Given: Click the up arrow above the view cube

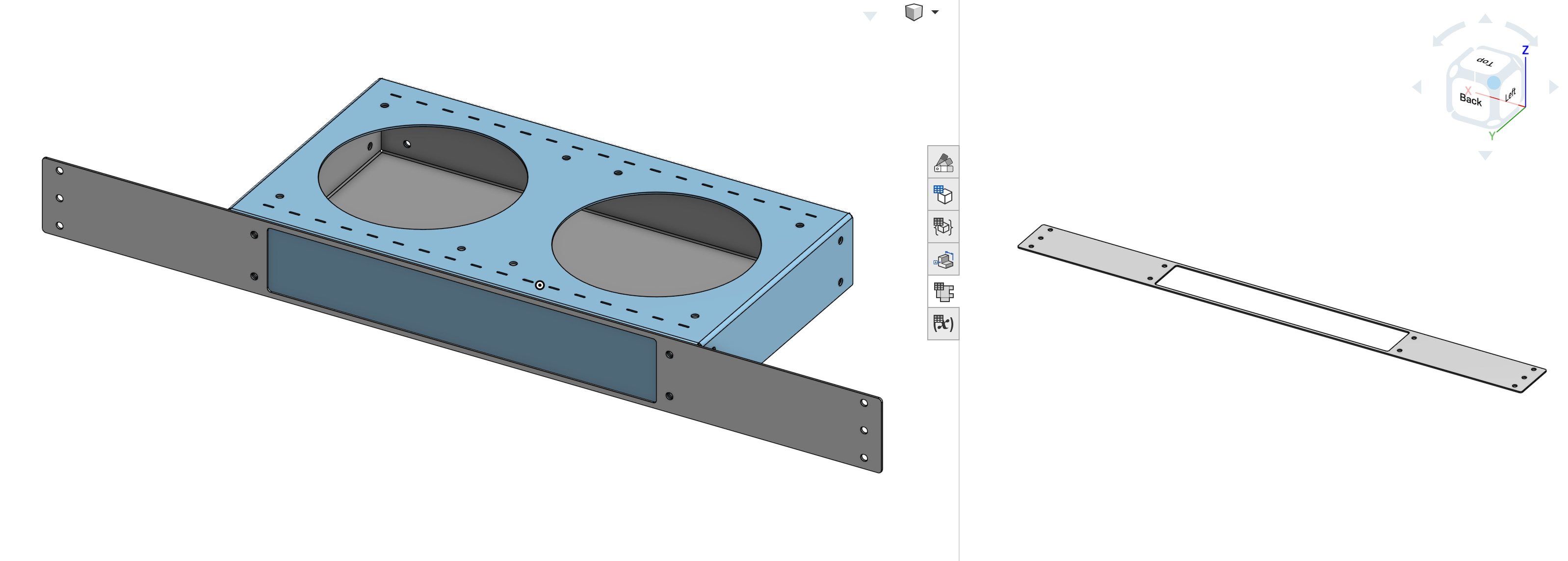Looking at the screenshot, I should coord(1485,19).
